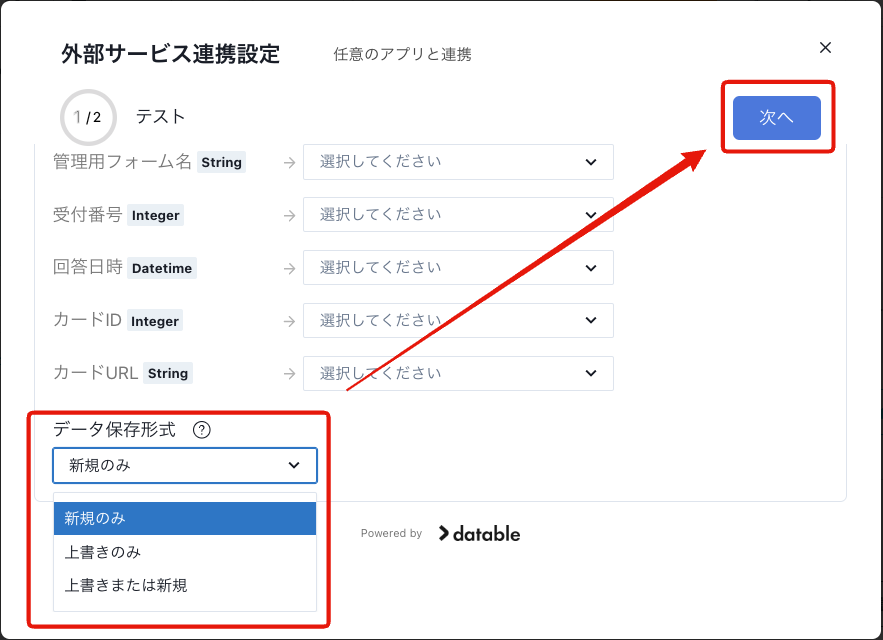This screenshot has width=883, height=640.
Task: Click the 受付番号 field label
Action: (87, 215)
